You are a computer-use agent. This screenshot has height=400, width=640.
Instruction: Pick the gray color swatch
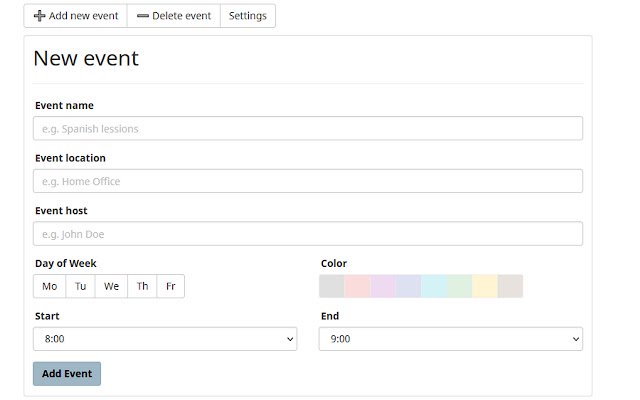[x=332, y=287]
